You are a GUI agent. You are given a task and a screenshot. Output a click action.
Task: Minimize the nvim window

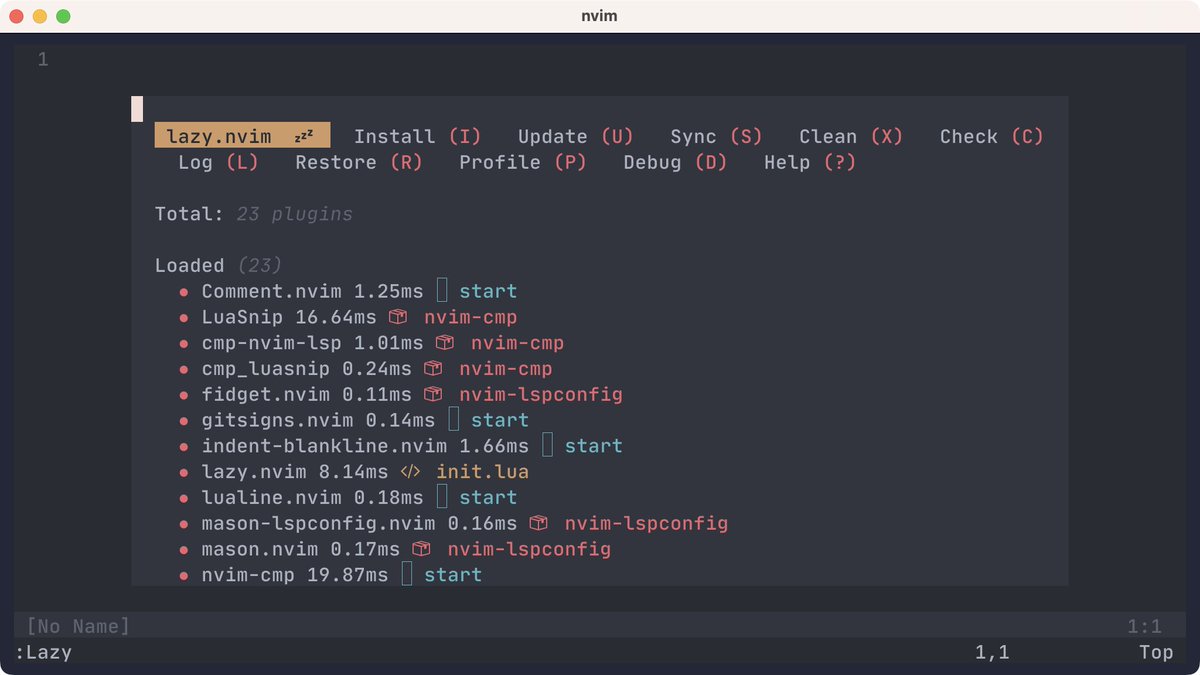pos(40,16)
